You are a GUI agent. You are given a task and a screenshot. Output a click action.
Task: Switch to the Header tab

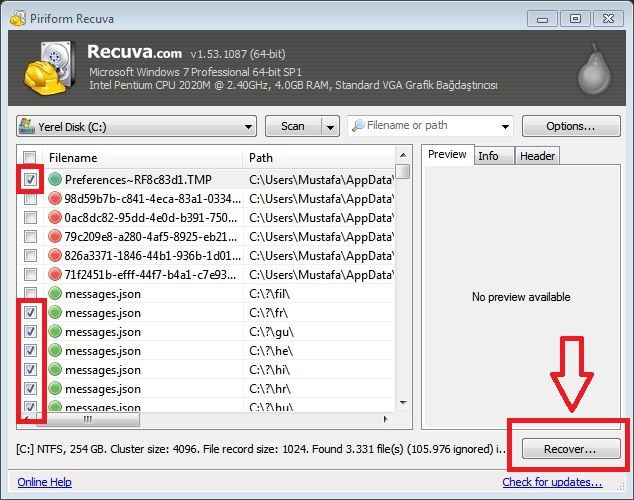(537, 156)
